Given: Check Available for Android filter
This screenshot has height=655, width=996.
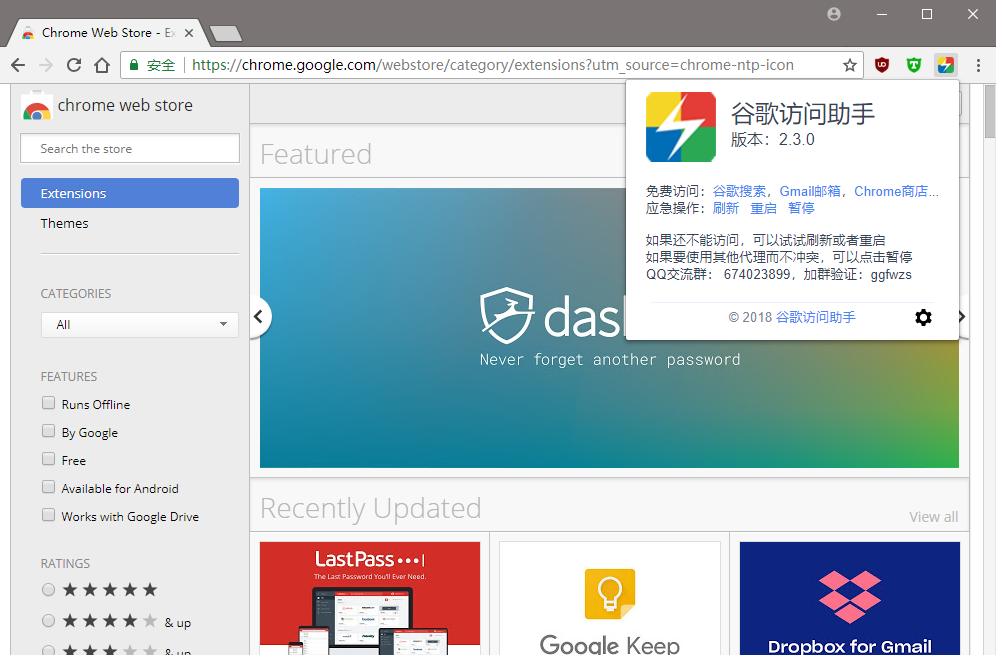Looking at the screenshot, I should point(48,487).
